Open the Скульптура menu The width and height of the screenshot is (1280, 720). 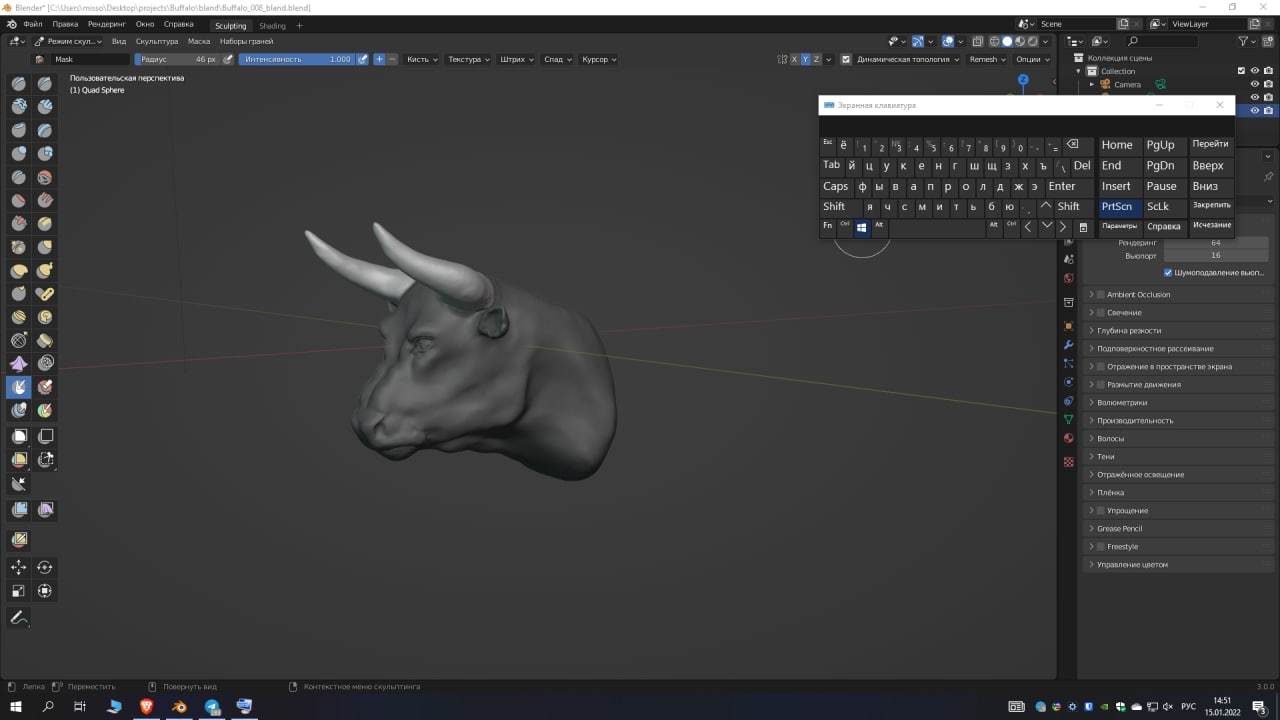[x=157, y=41]
